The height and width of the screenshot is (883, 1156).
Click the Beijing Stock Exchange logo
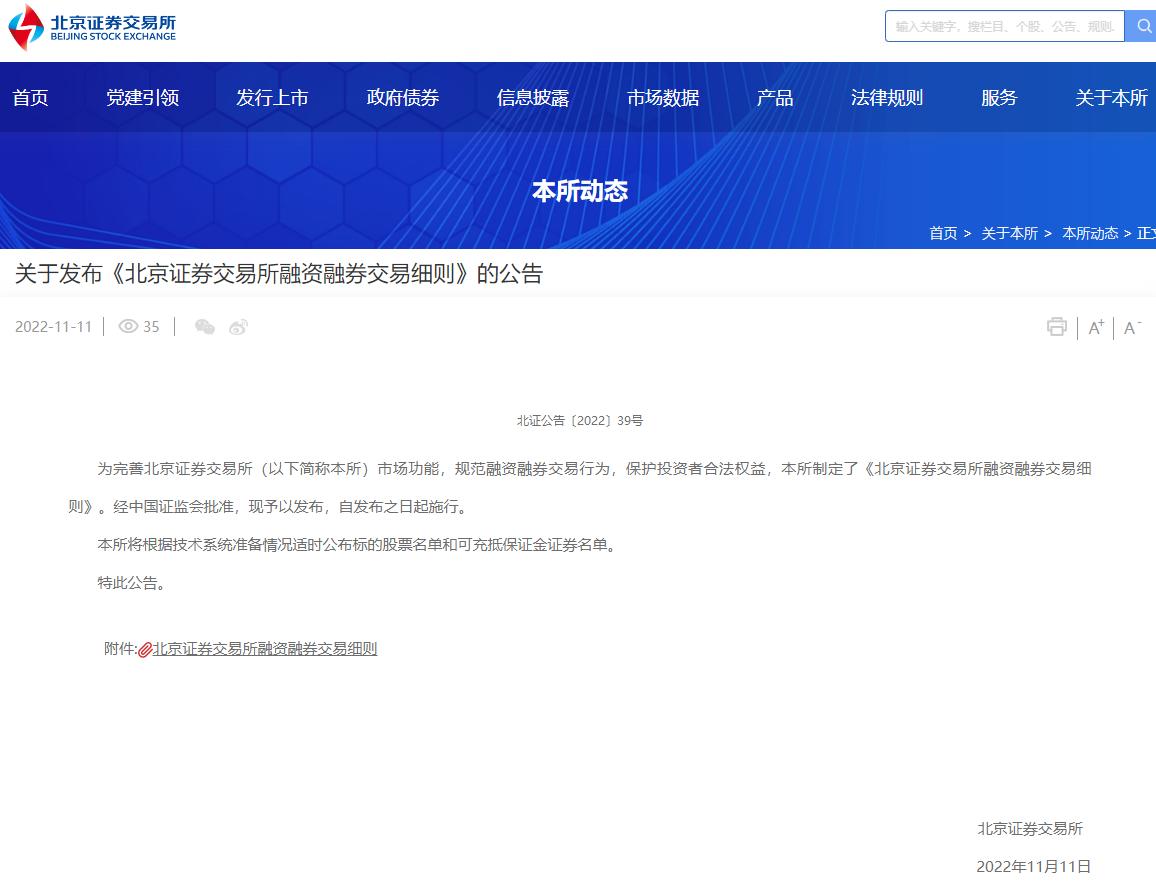[92, 27]
